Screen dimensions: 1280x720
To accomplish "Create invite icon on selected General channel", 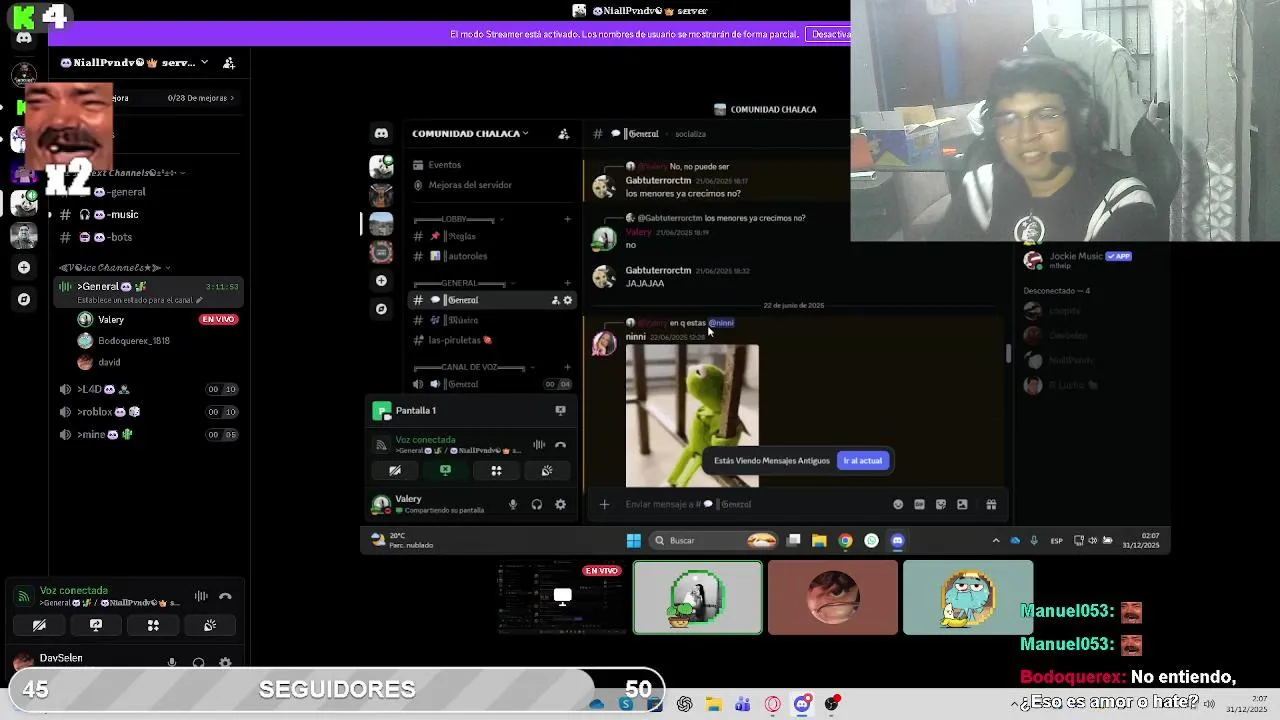I will coord(555,300).
